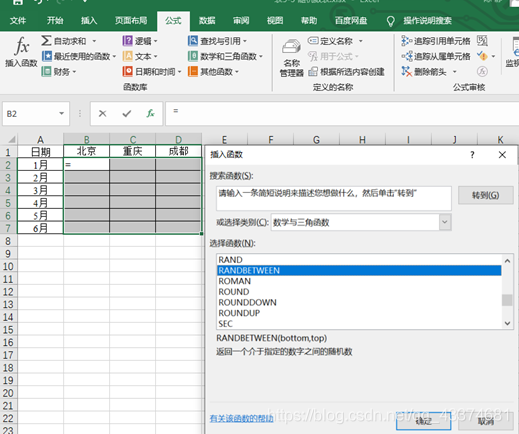Open the 自动求和 AutoSum sigma icon
Viewport: 519px width, 434px height.
pos(46,41)
